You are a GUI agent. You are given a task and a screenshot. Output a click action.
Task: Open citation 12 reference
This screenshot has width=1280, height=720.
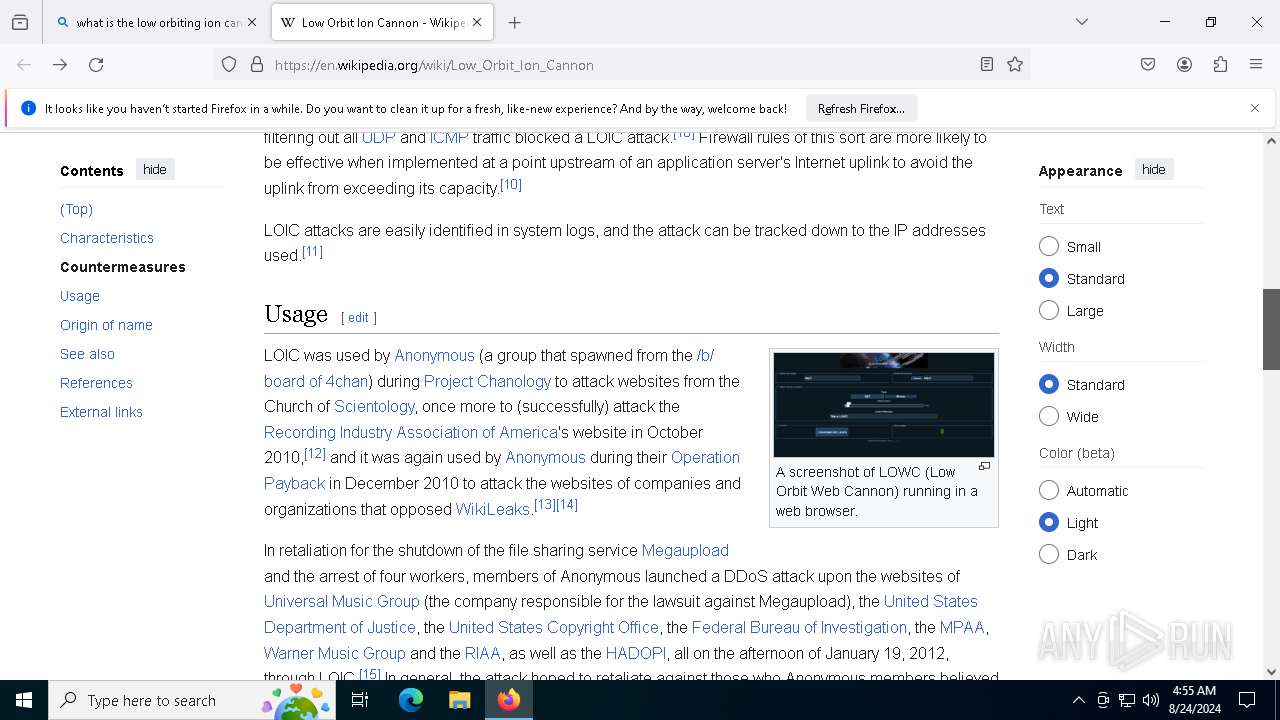coord(315,454)
